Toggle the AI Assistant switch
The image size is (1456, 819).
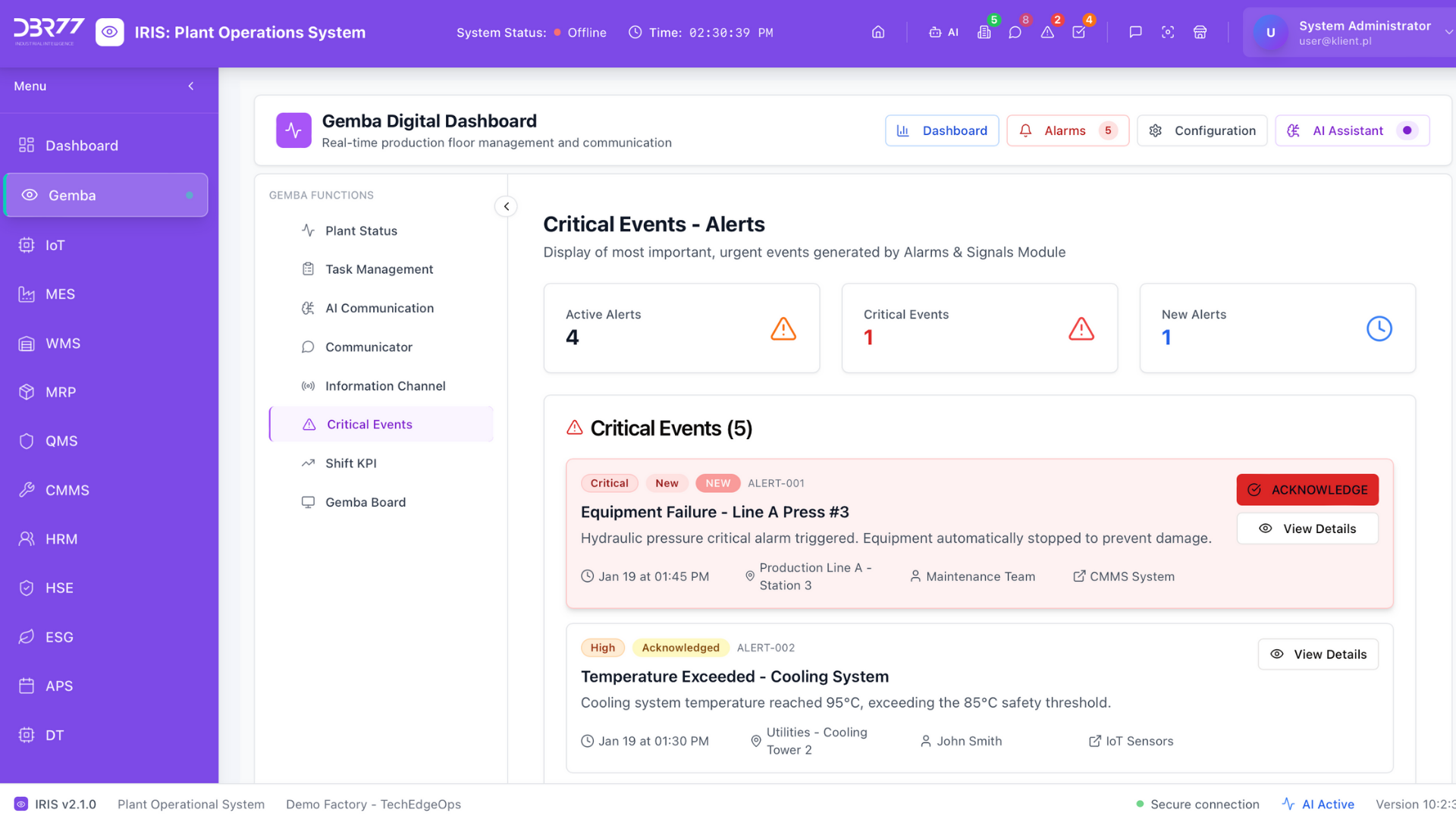coord(1407,130)
